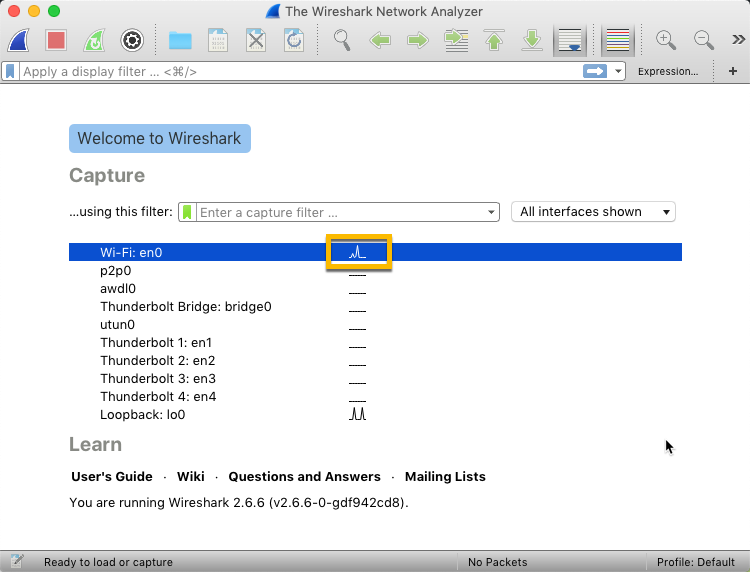The height and width of the screenshot is (572, 750).
Task: Open the display filter history dropdown
Action: coord(618,71)
